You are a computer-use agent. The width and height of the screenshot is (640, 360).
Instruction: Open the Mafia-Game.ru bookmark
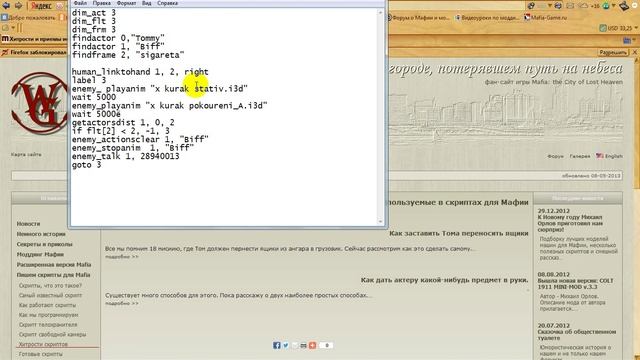pyautogui.click(x=546, y=18)
